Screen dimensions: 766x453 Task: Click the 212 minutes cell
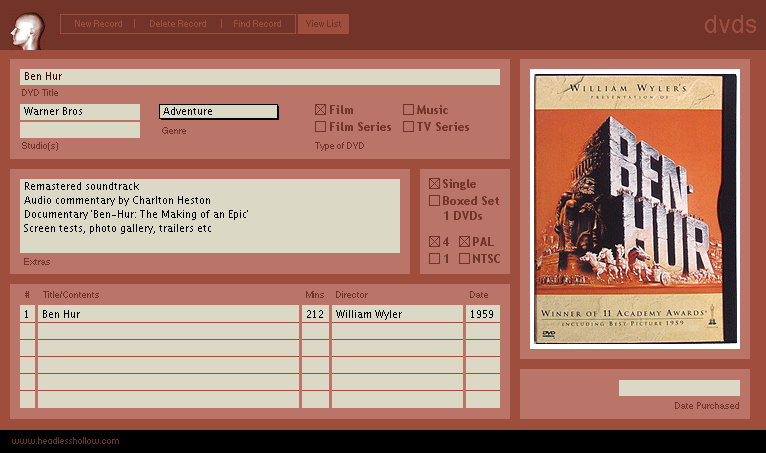315,314
